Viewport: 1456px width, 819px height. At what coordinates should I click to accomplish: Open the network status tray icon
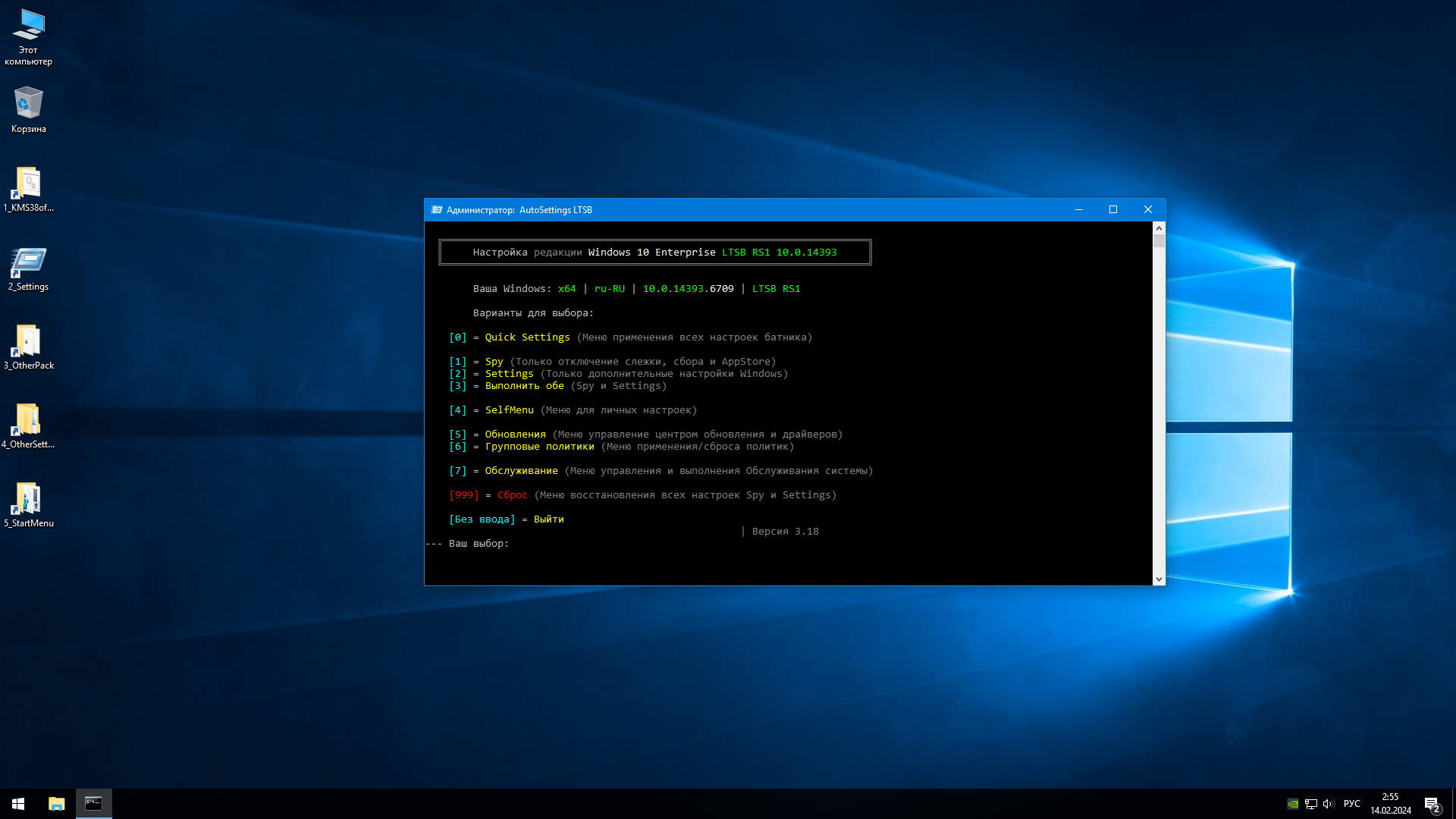pyautogui.click(x=1310, y=804)
